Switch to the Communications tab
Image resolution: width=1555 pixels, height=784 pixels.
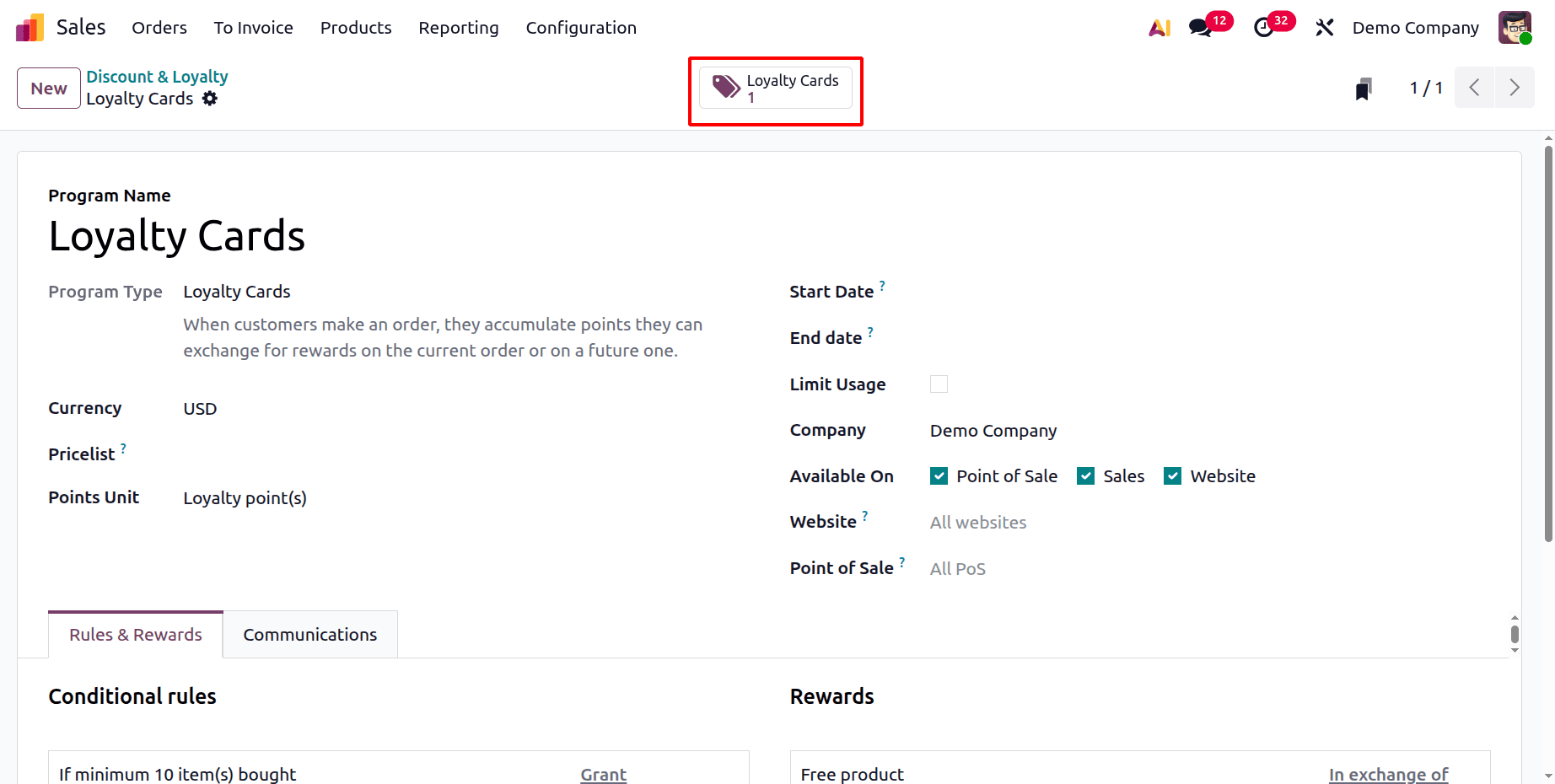click(309, 634)
